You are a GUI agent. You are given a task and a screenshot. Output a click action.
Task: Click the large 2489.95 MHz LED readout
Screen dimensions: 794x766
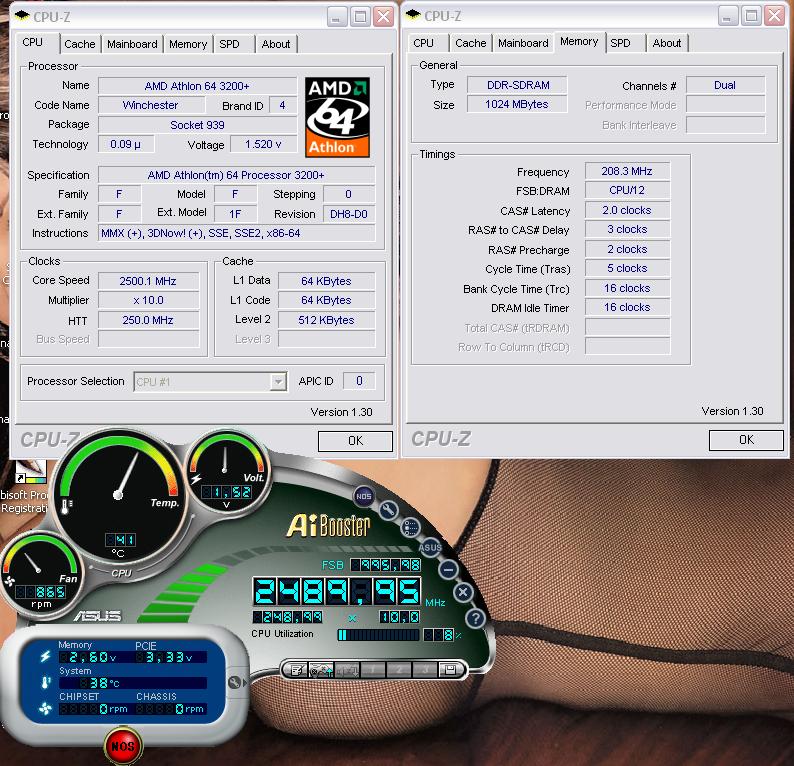click(337, 591)
